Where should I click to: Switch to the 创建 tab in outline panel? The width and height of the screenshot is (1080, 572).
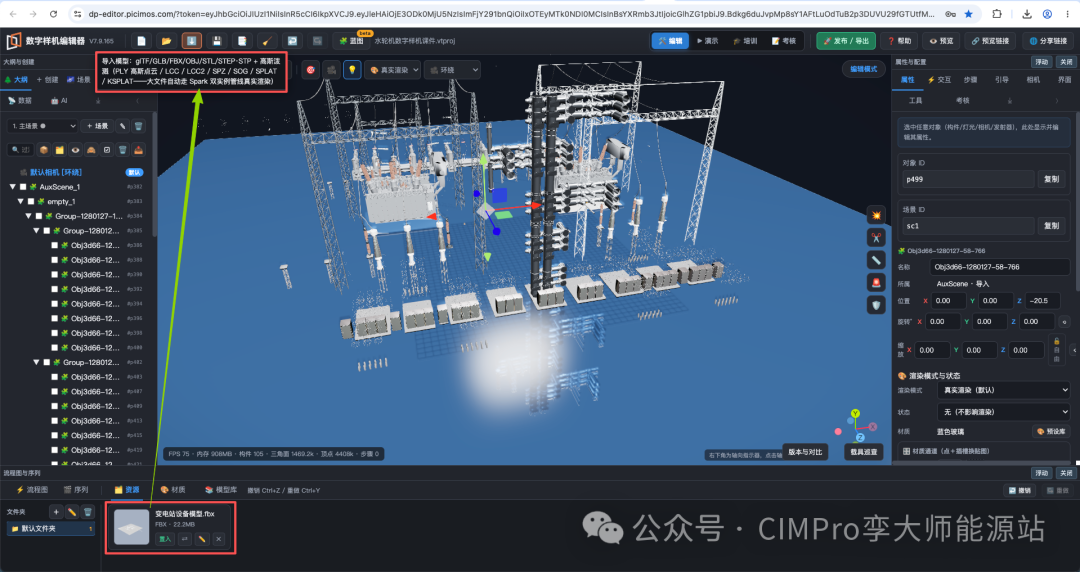48,80
